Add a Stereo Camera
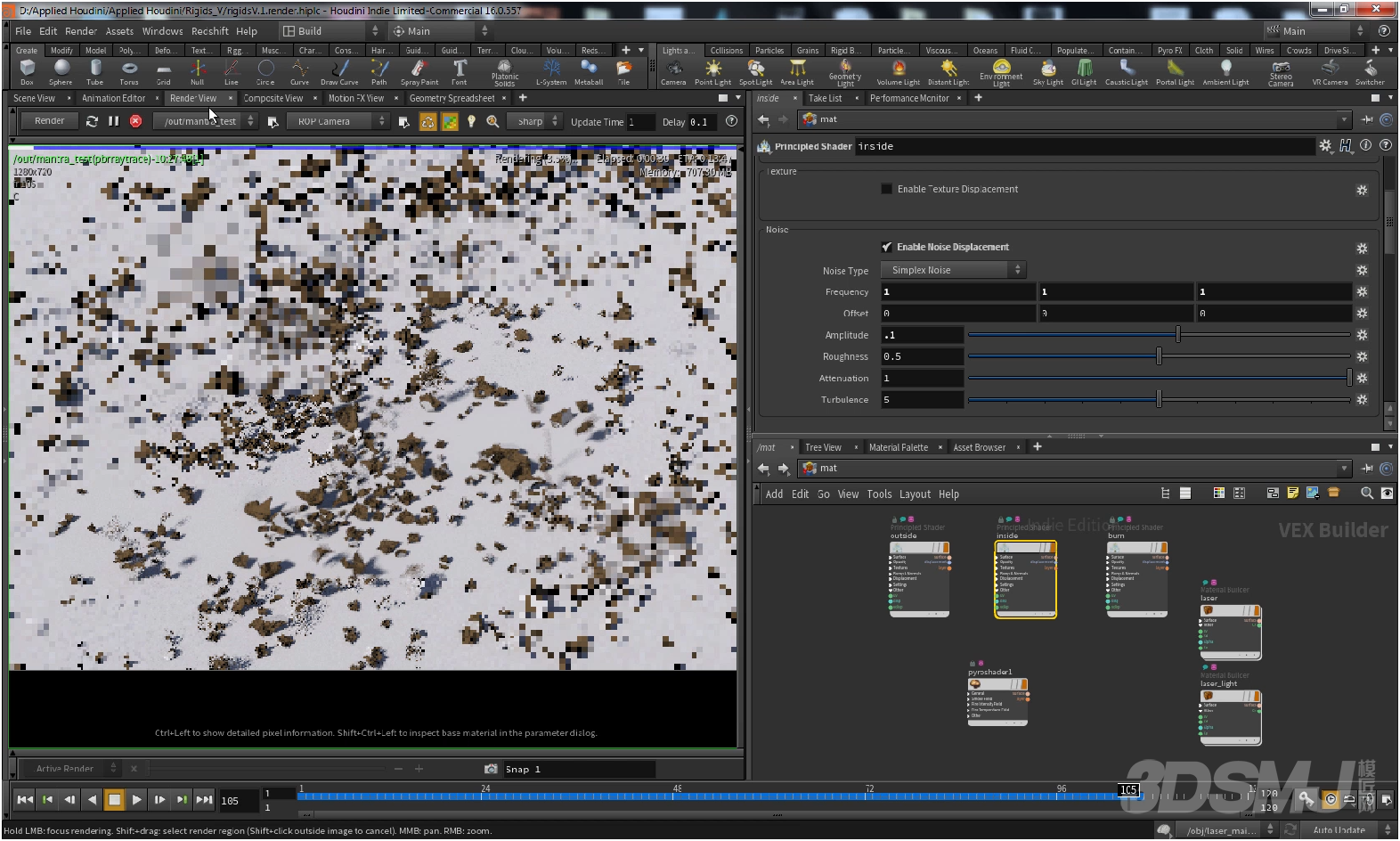 click(x=1281, y=73)
